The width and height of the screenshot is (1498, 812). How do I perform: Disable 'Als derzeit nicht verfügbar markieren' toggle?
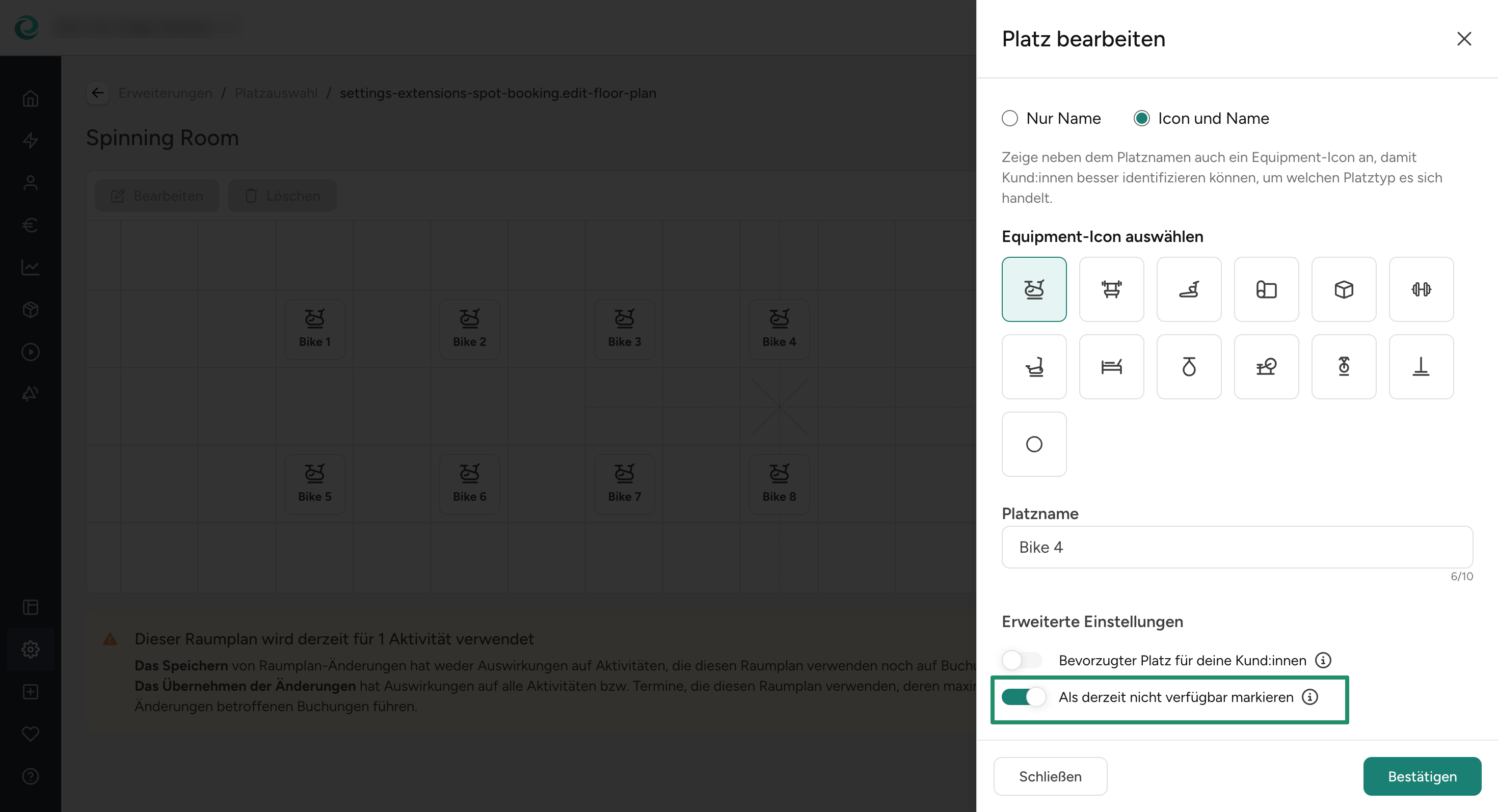tap(1023, 696)
